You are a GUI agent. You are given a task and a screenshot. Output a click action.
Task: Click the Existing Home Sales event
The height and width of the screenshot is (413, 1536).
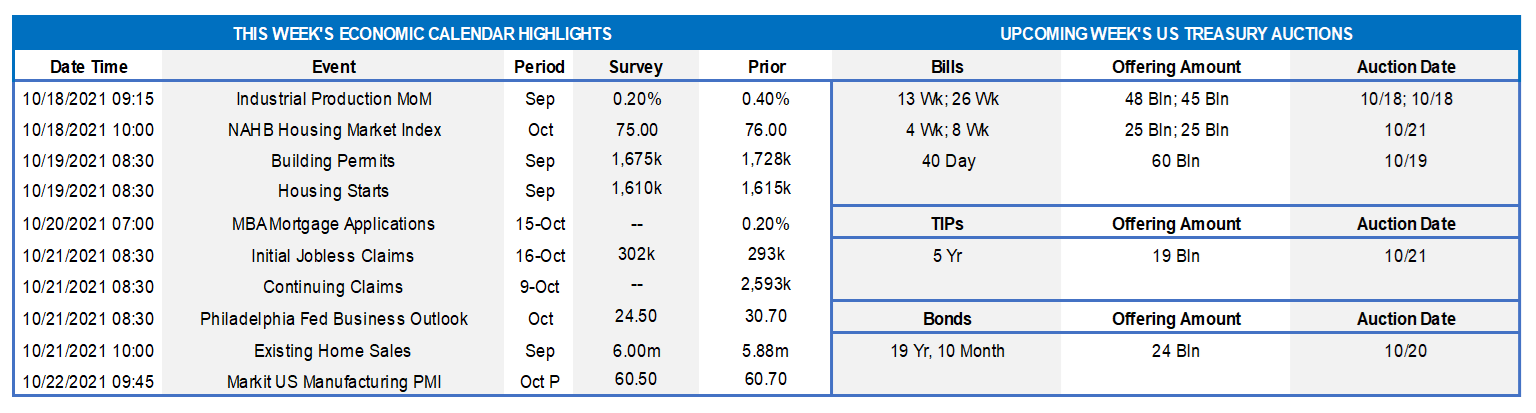coord(333,351)
